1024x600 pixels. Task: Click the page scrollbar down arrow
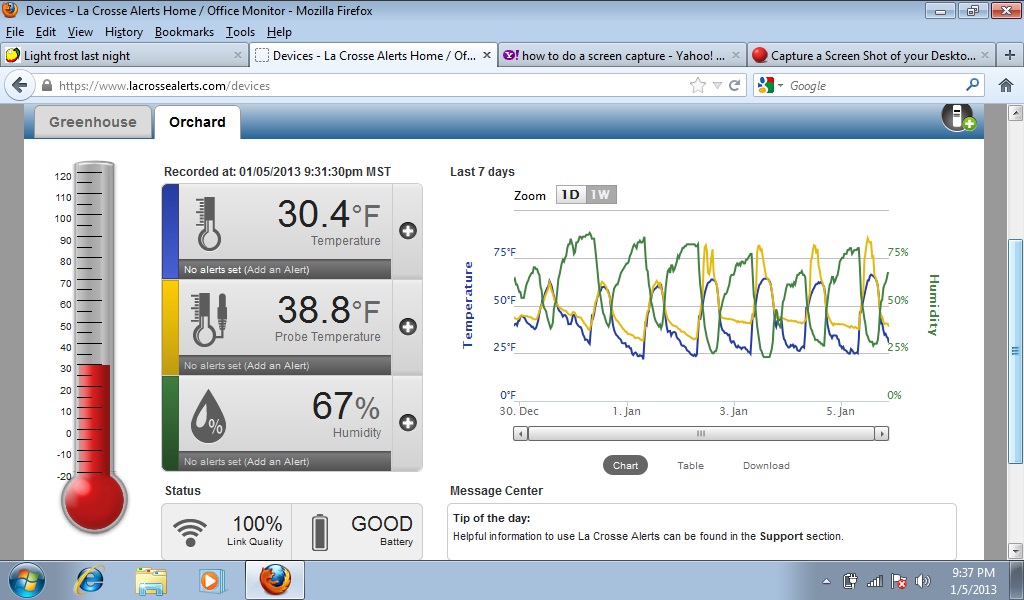pyautogui.click(x=1016, y=551)
